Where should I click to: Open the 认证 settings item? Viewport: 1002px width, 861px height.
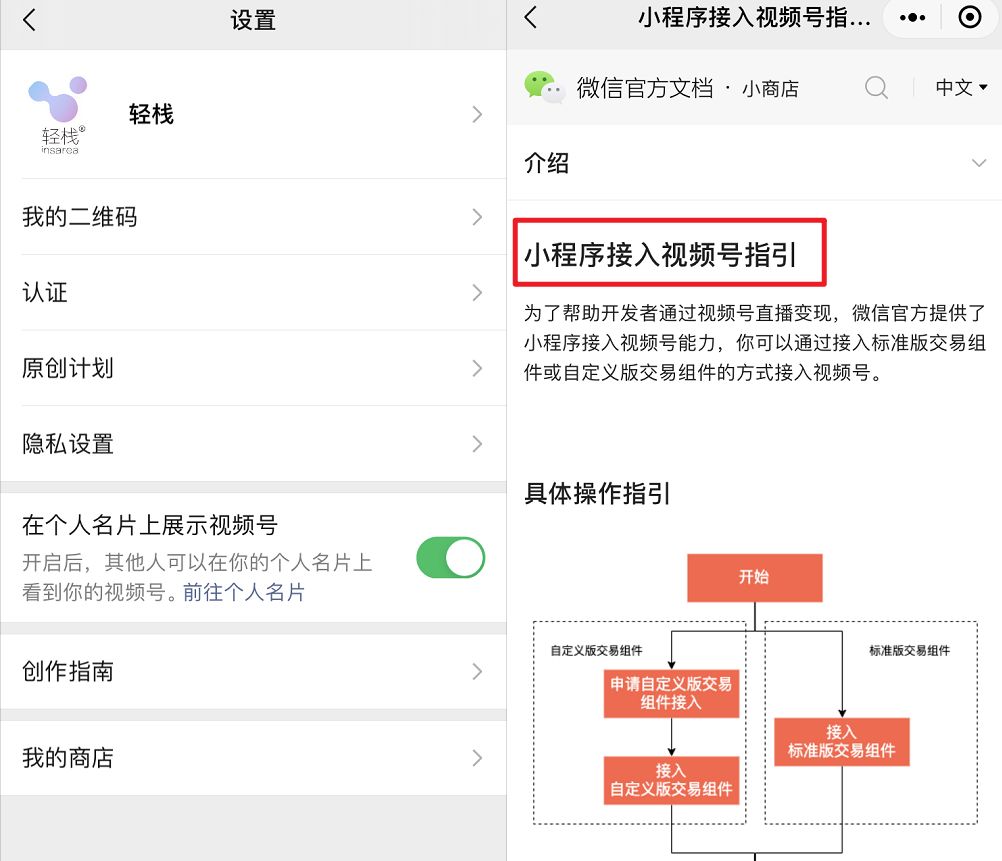pyautogui.click(x=253, y=293)
